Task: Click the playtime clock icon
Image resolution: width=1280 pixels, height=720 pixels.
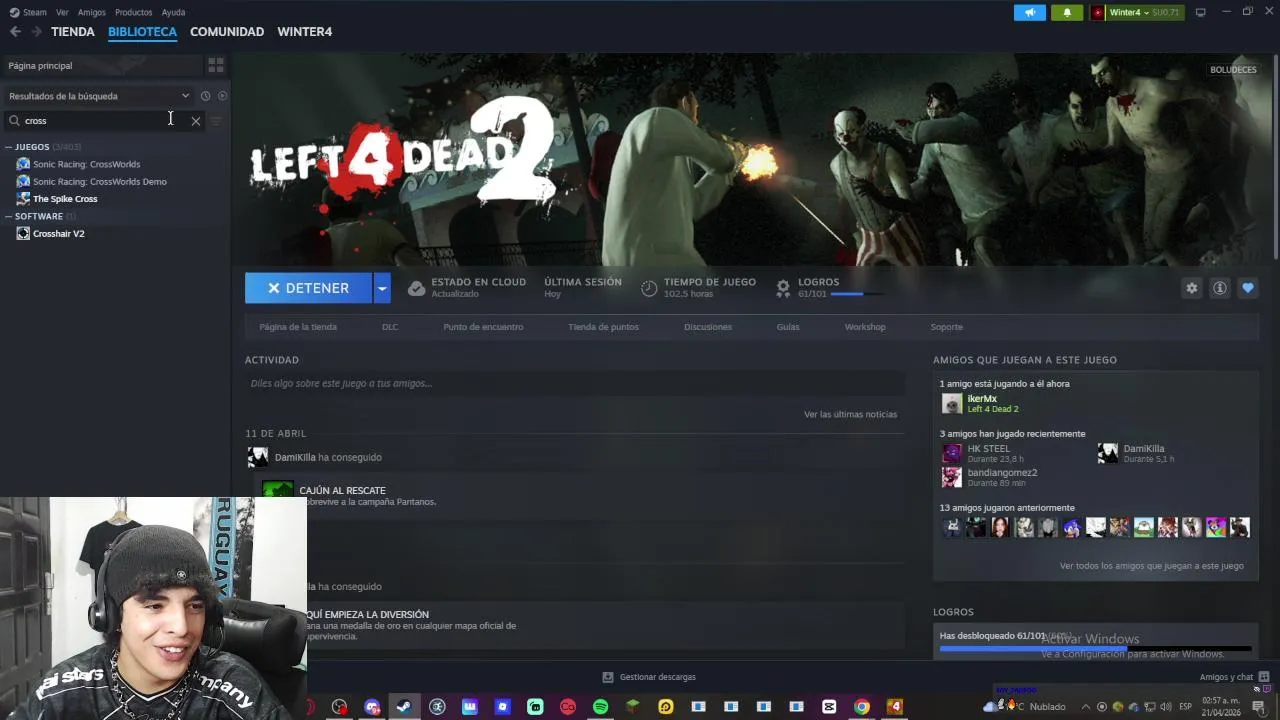Action: (649, 288)
